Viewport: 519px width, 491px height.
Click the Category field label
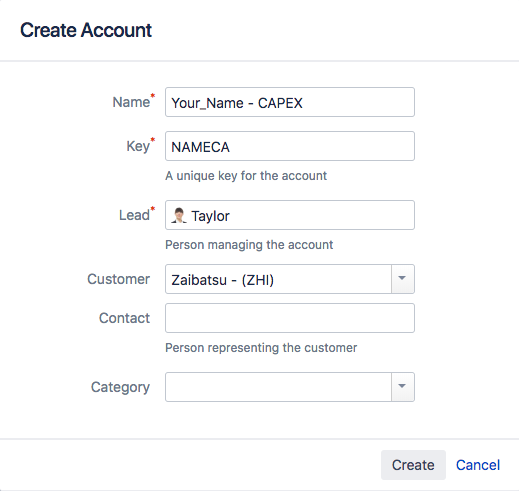pyautogui.click(x=120, y=387)
